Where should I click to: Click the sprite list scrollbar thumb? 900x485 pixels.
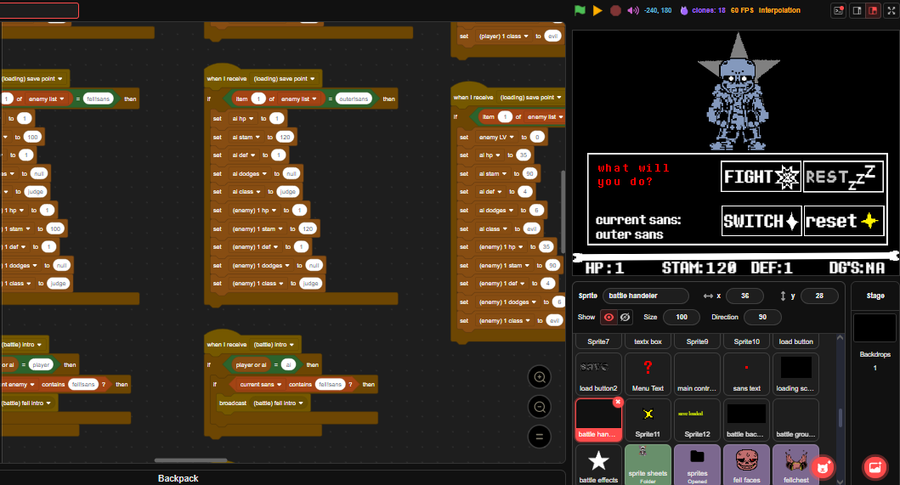click(x=840, y=418)
